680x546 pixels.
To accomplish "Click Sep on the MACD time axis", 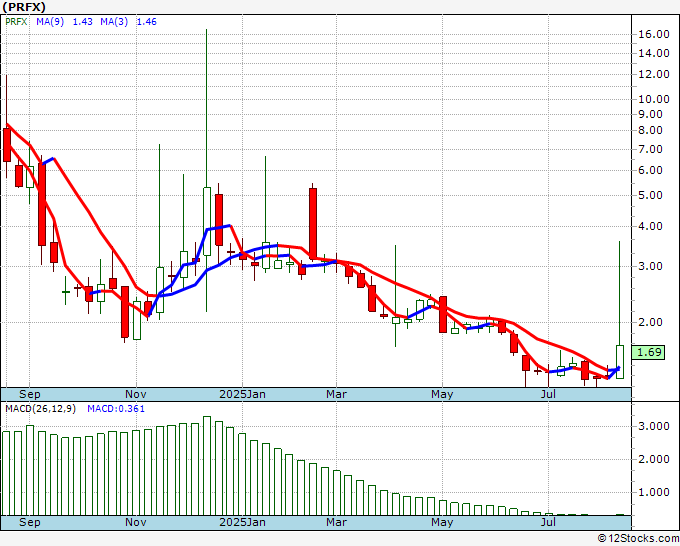I will click(x=30, y=522).
